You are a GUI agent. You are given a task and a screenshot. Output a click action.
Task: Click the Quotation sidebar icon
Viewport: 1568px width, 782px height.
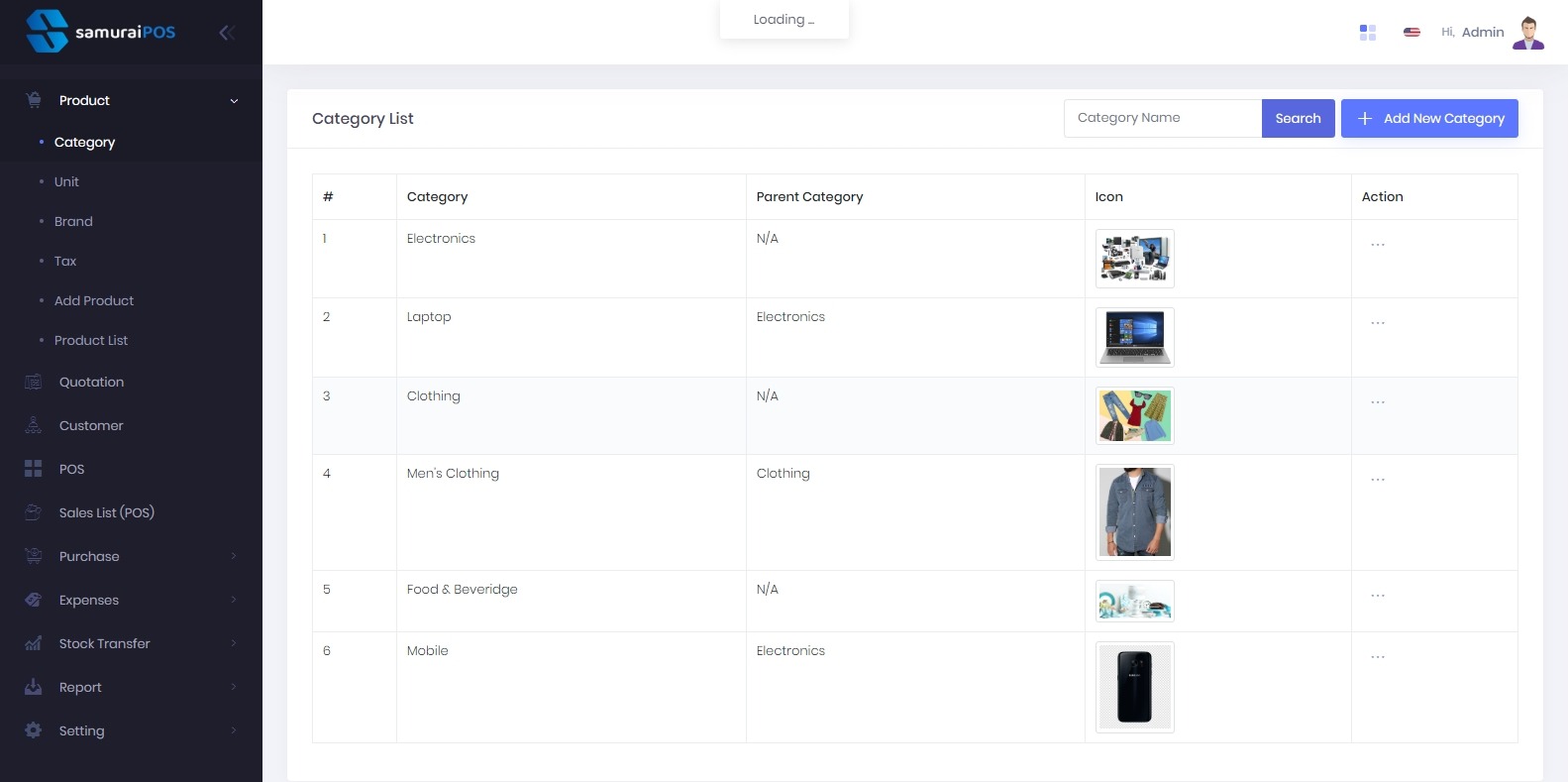tap(34, 382)
